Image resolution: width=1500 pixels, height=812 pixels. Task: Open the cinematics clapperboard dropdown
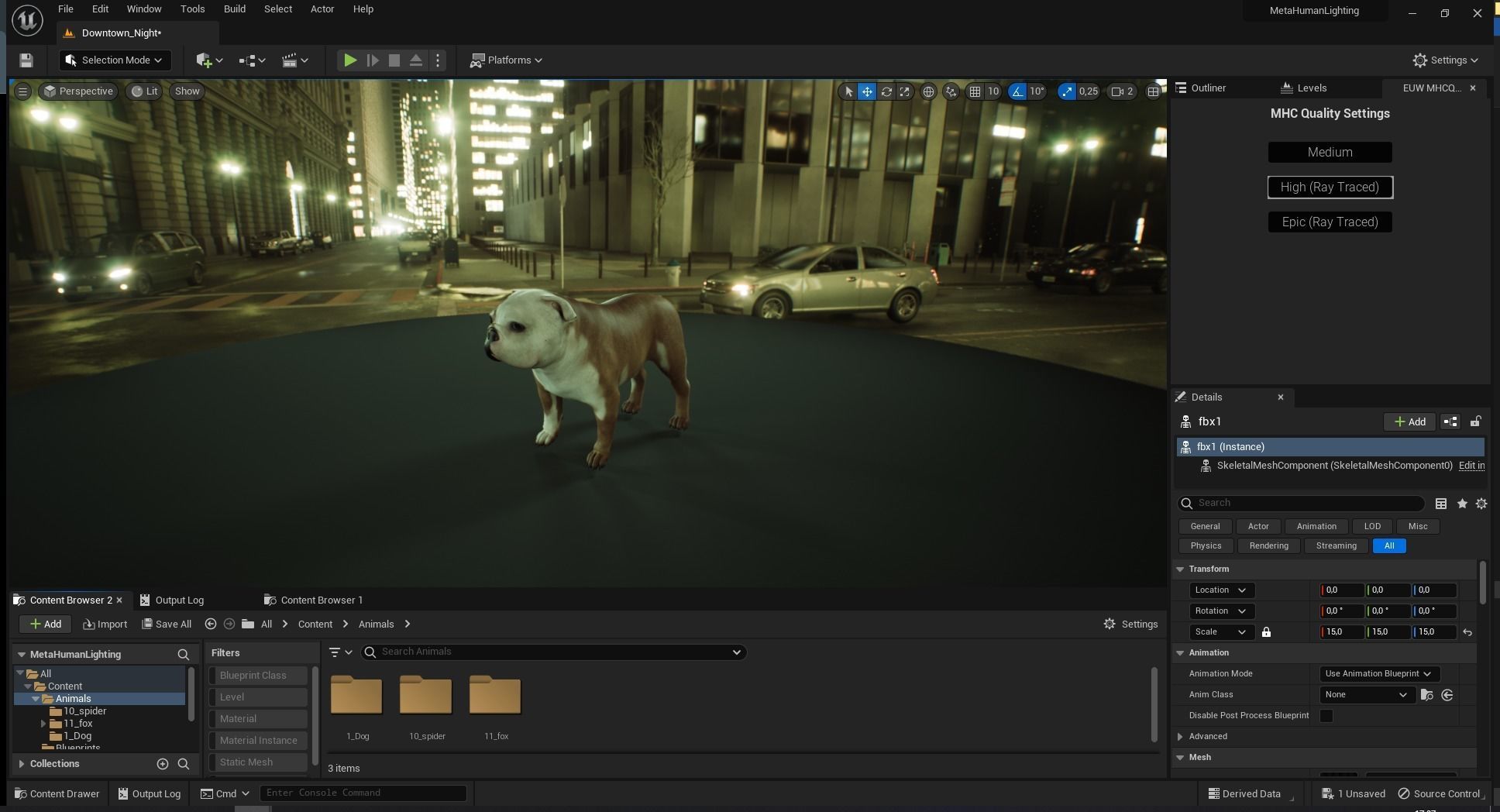point(295,60)
